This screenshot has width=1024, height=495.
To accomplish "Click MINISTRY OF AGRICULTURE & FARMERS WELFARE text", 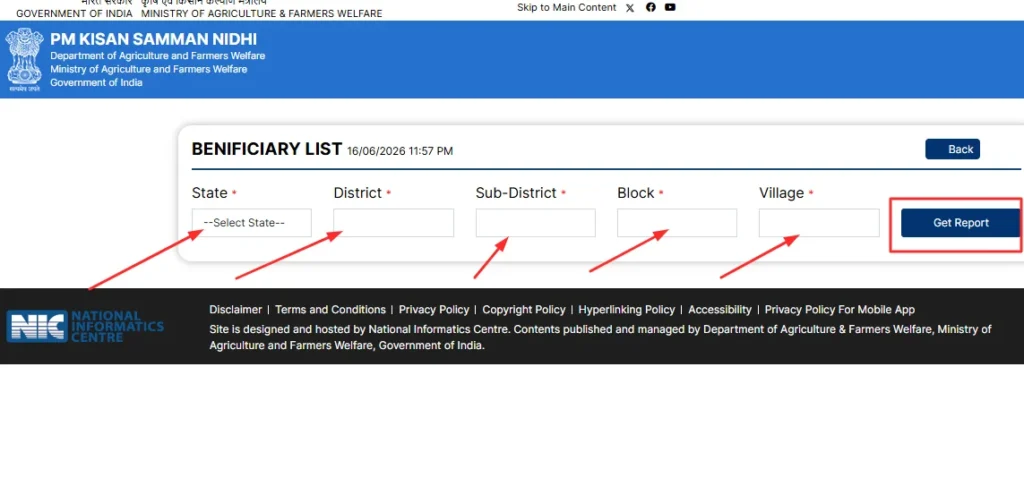I will pyautogui.click(x=261, y=13).
